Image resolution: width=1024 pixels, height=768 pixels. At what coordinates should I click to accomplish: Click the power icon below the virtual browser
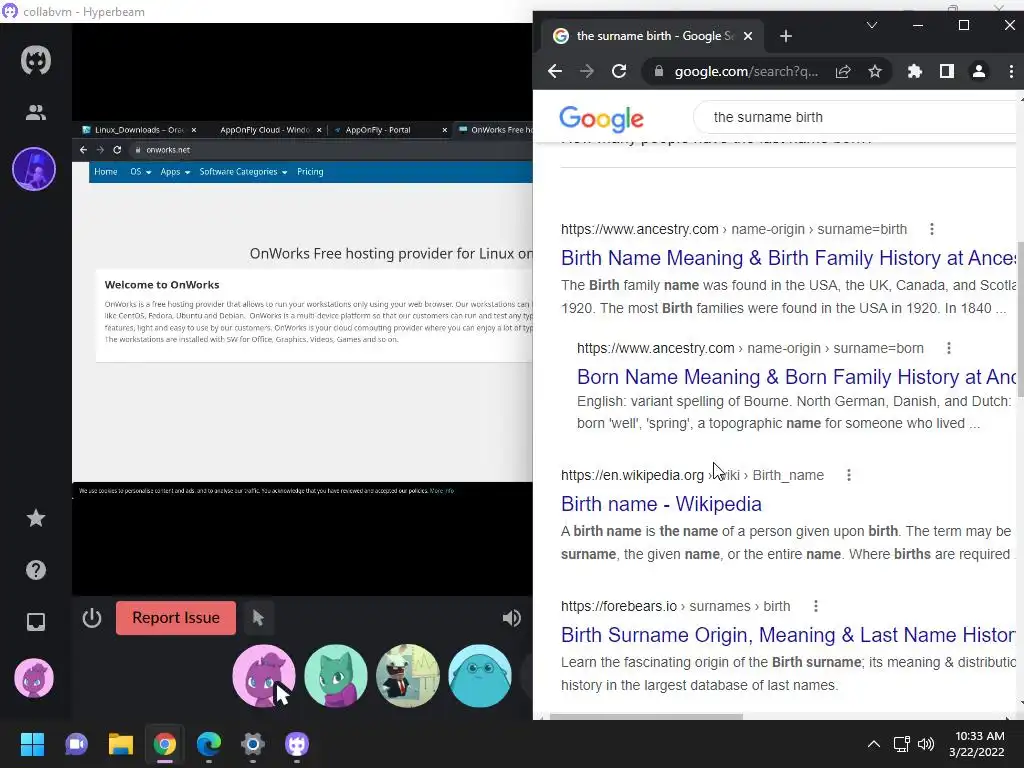92,618
